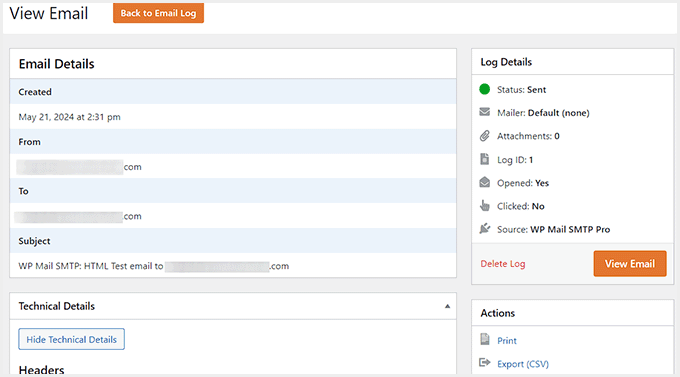
Task: Click the View Email page title
Action: [x=49, y=13]
